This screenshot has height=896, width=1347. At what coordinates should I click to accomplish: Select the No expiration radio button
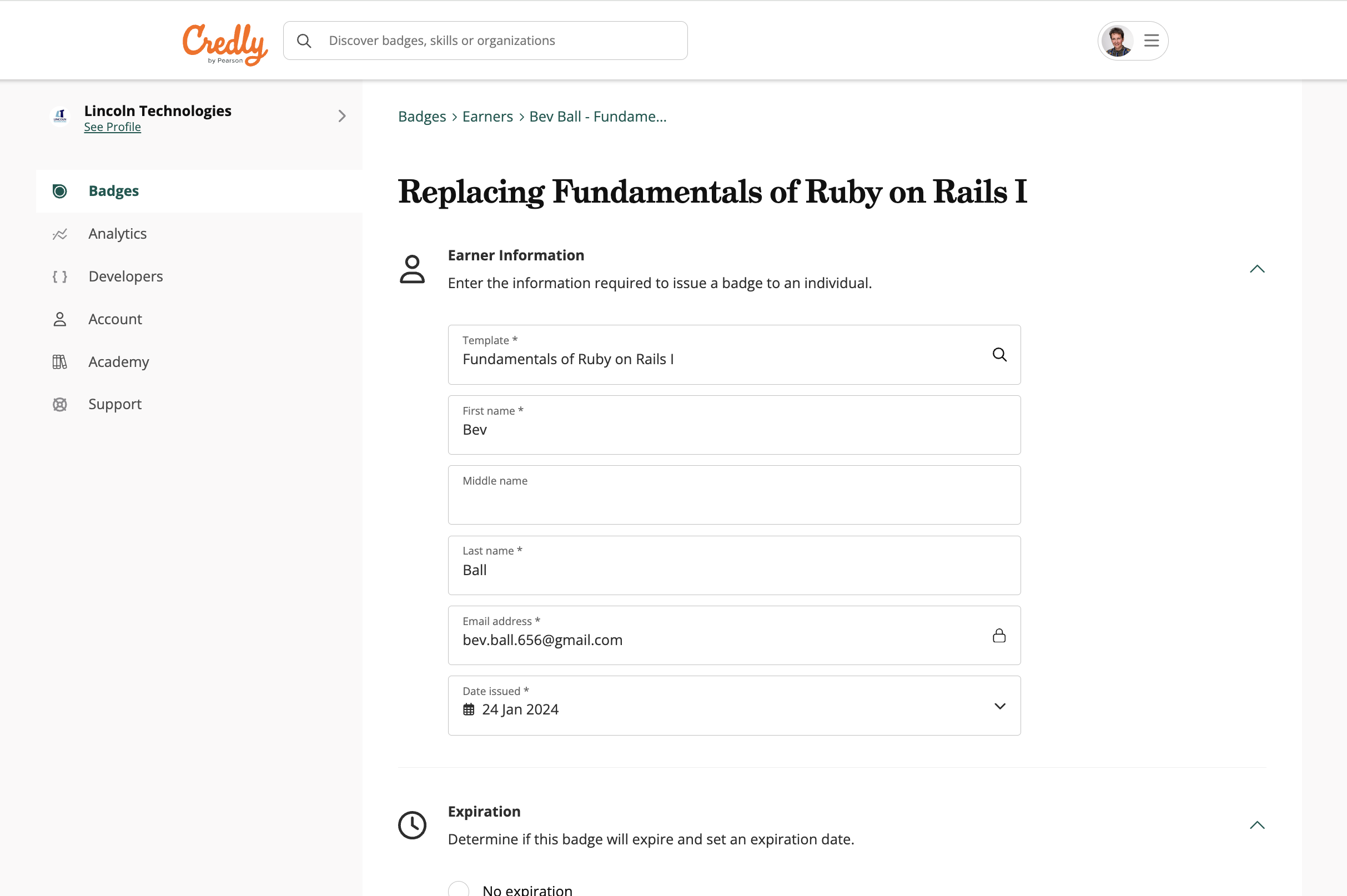coord(459,889)
